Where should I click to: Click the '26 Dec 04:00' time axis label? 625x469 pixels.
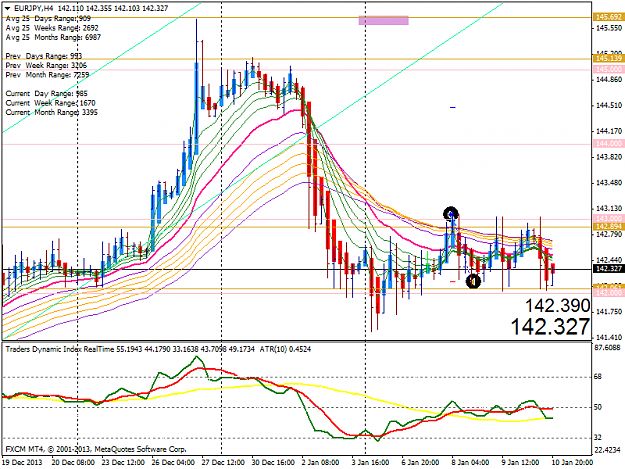click(173, 462)
